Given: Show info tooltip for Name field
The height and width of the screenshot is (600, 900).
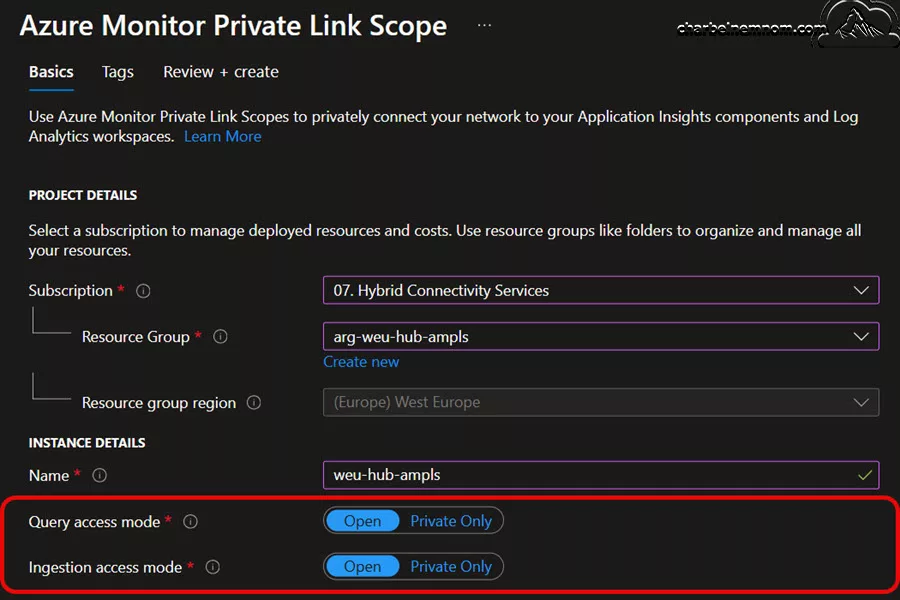Looking at the screenshot, I should [99, 475].
